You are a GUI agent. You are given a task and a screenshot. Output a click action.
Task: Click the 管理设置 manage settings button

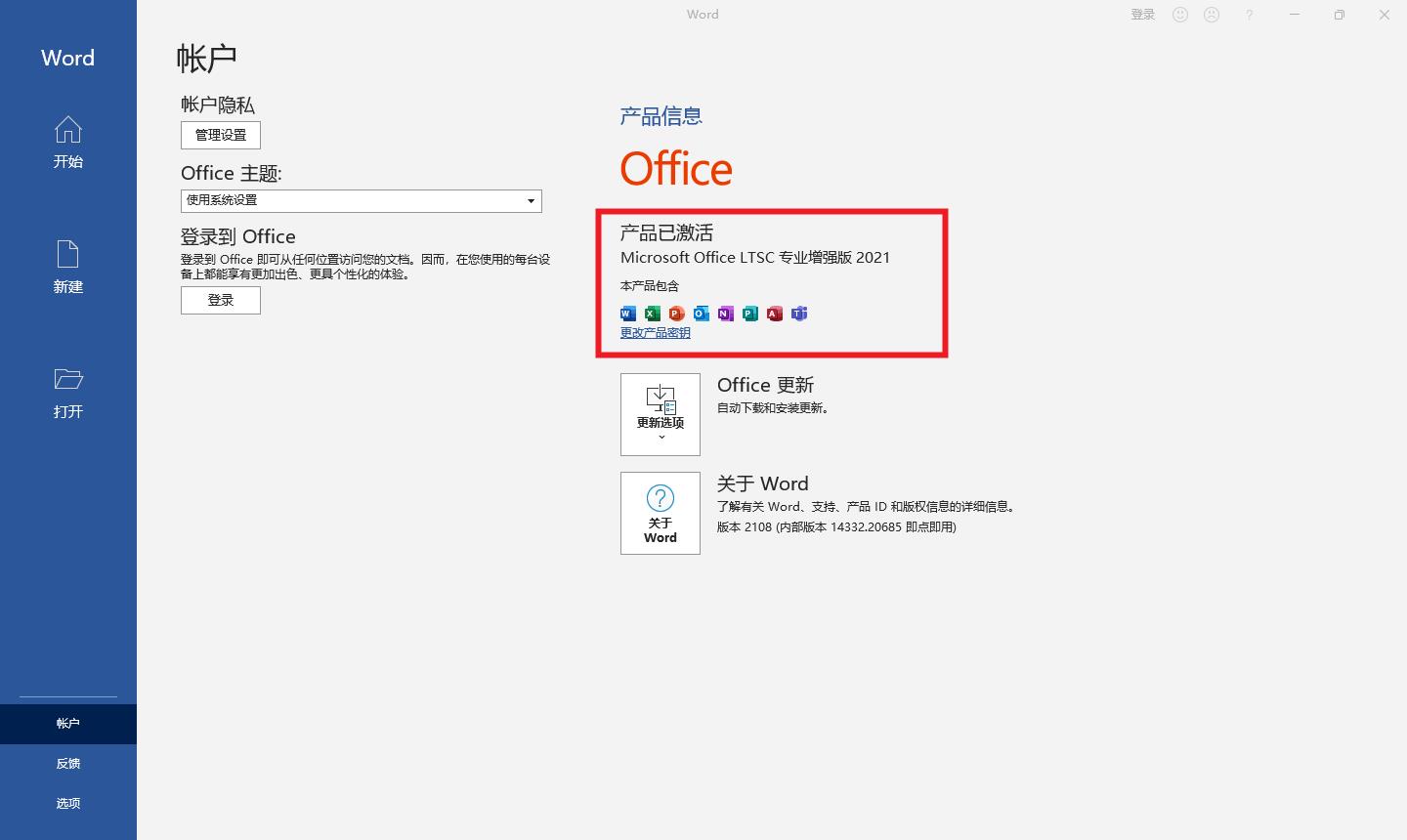click(x=220, y=135)
